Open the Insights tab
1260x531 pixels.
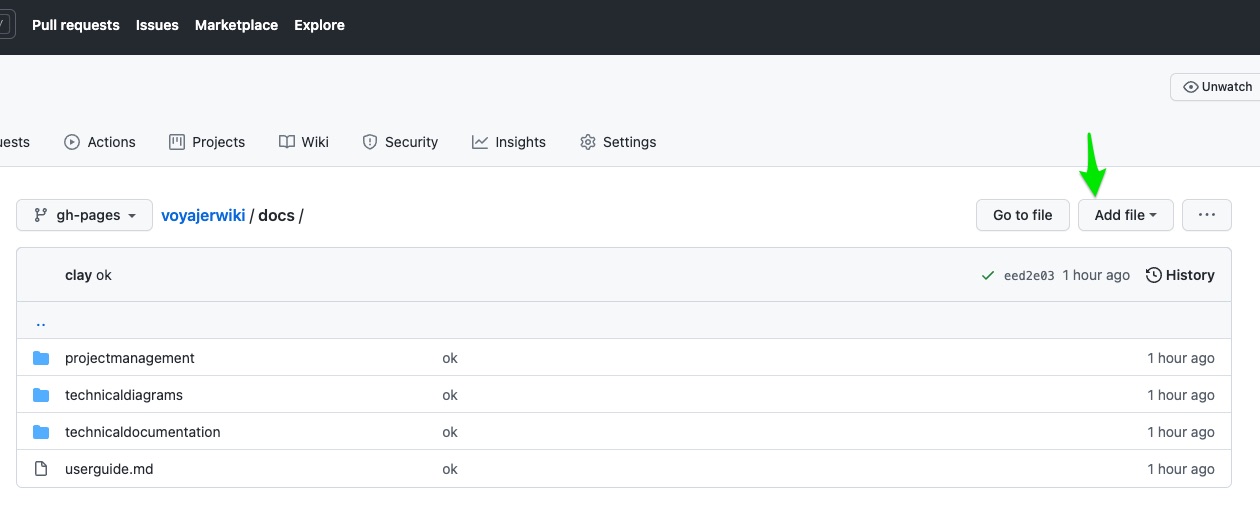(x=509, y=142)
